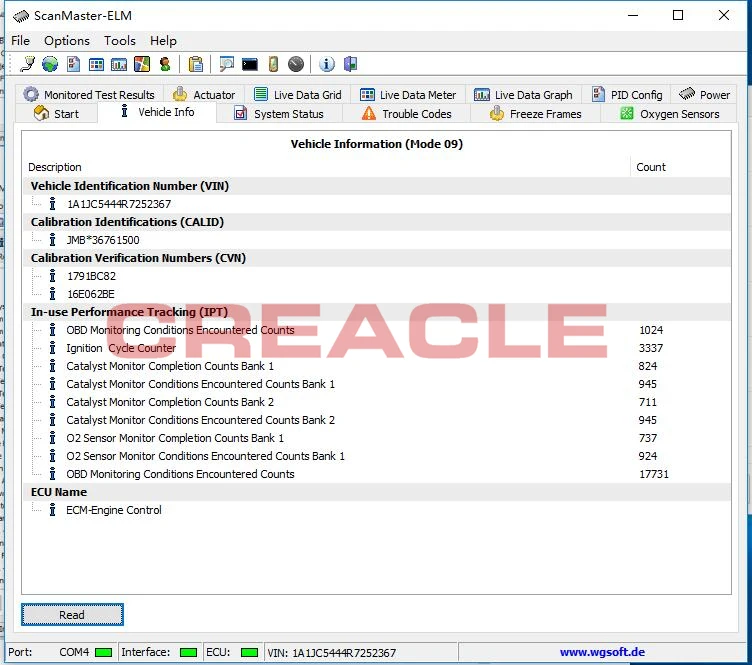Switch to Monitored Test Results tab
Screen dimensions: 752x665
pyautogui.click(x=89, y=94)
